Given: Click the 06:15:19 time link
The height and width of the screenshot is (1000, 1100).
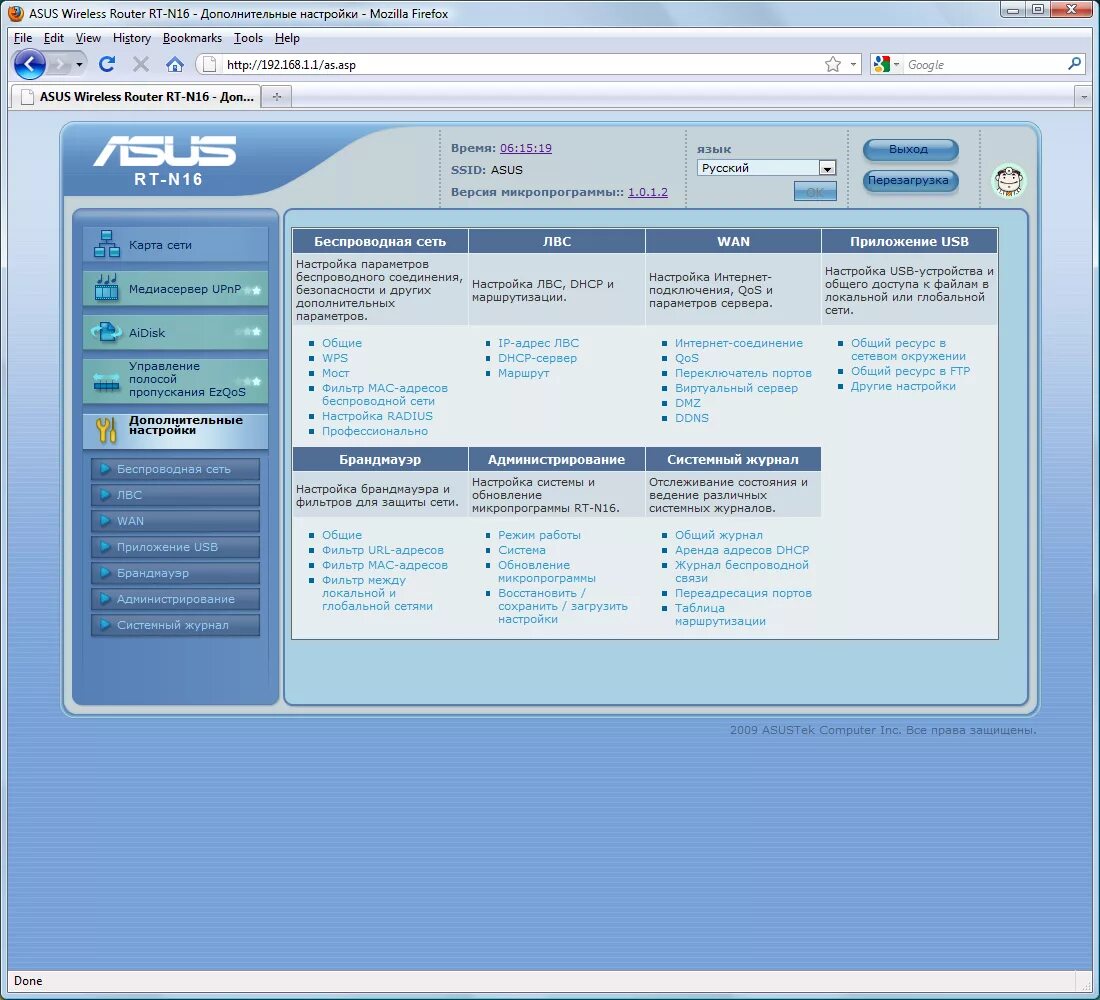Looking at the screenshot, I should tap(525, 148).
